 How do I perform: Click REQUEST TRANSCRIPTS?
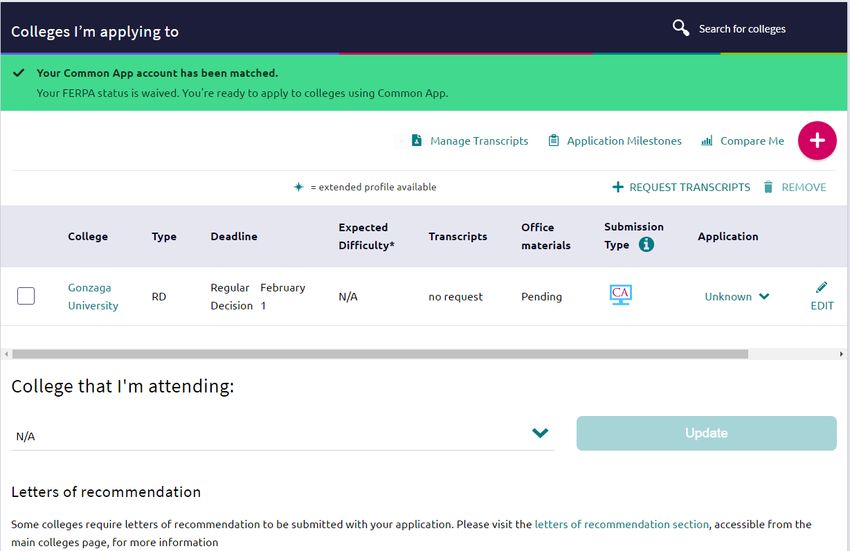(x=690, y=187)
